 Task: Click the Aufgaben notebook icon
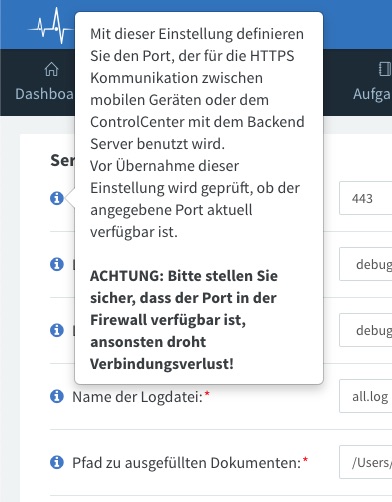(x=385, y=69)
